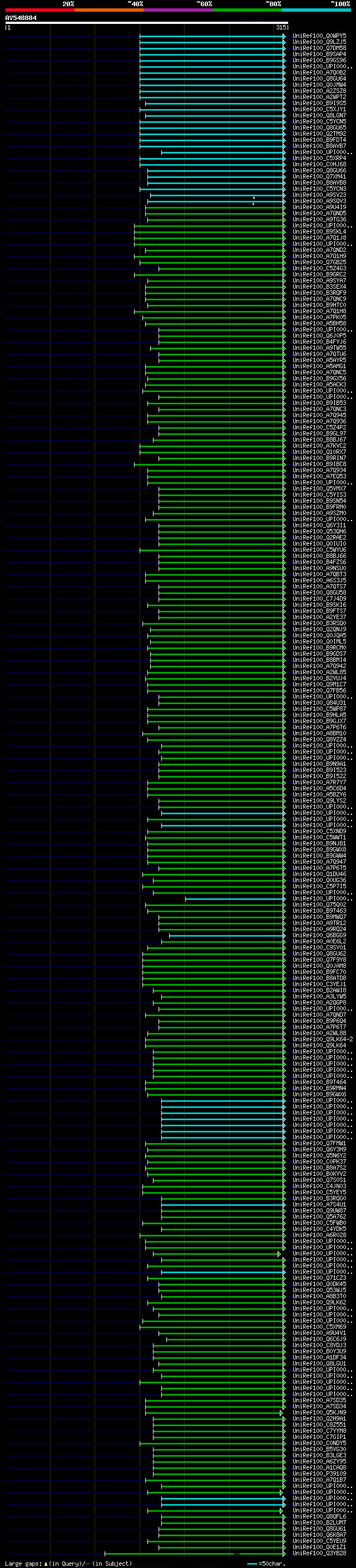Viewport: 356px width, 1568px height.
Task: Select hit label UniRef100_Q3YB28
Action: tap(319, 1553)
